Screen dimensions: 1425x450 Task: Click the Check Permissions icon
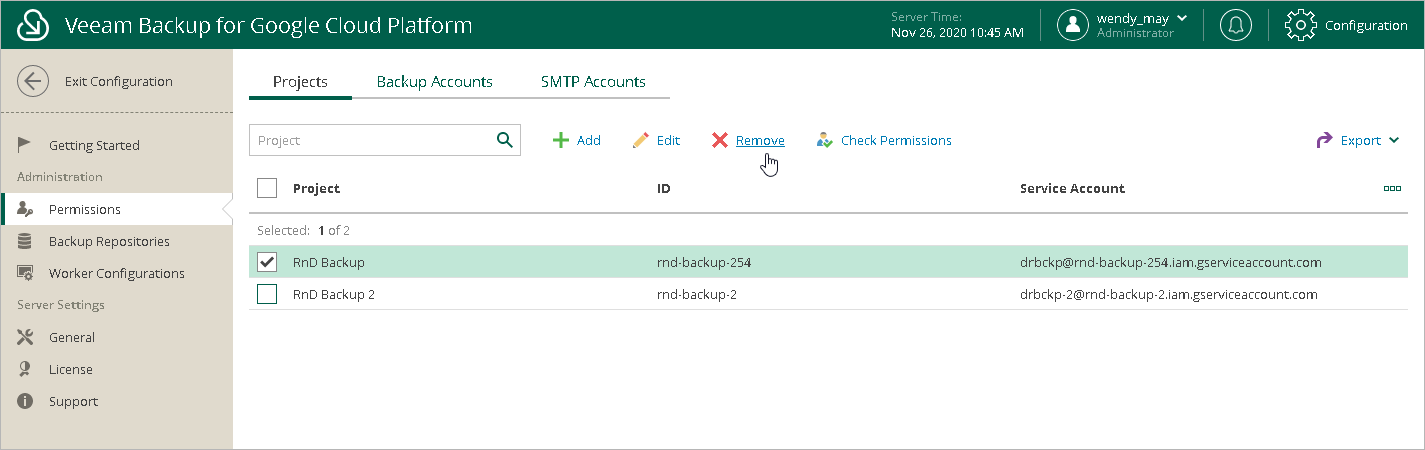point(825,141)
